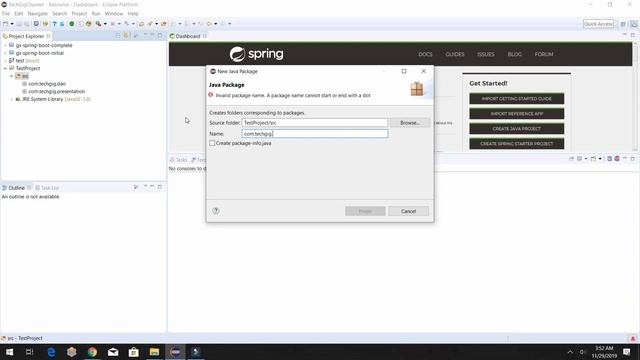The height and width of the screenshot is (360, 640).
Task: Click Browse for source folder
Action: [x=409, y=122]
